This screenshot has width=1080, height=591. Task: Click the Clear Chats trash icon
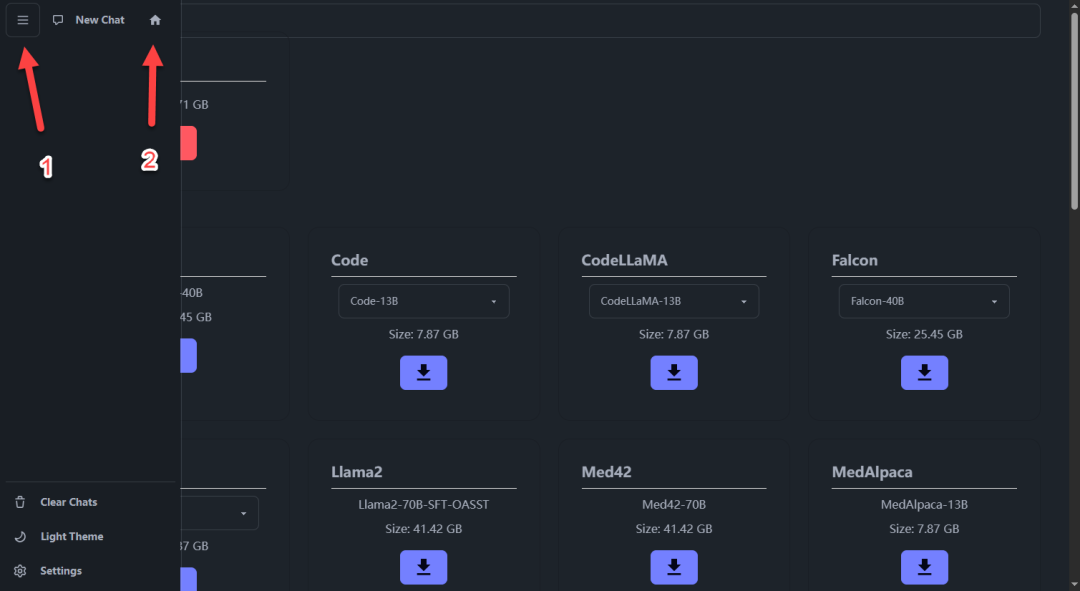click(20, 502)
